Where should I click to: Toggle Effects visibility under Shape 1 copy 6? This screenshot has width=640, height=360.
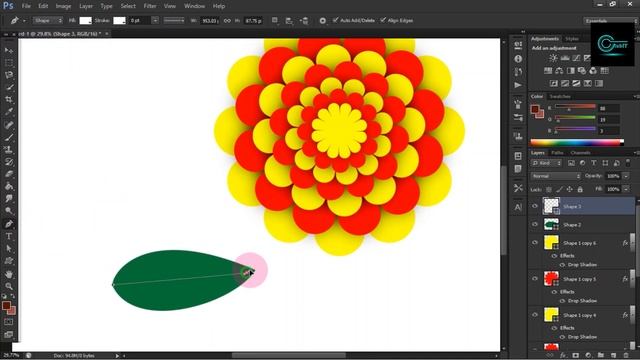(x=554, y=256)
